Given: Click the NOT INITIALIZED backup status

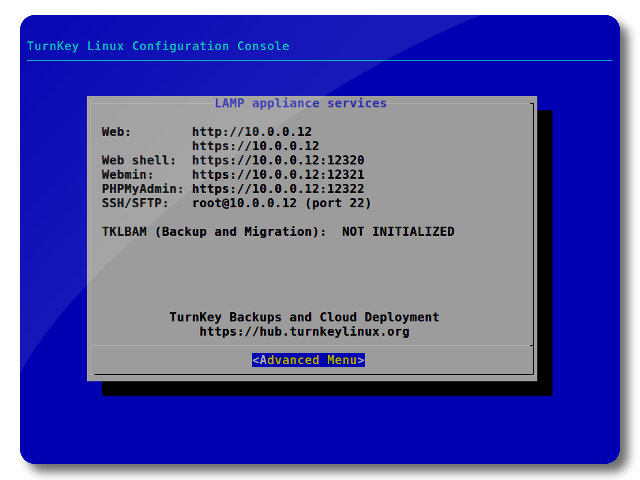Looking at the screenshot, I should click(x=398, y=232).
